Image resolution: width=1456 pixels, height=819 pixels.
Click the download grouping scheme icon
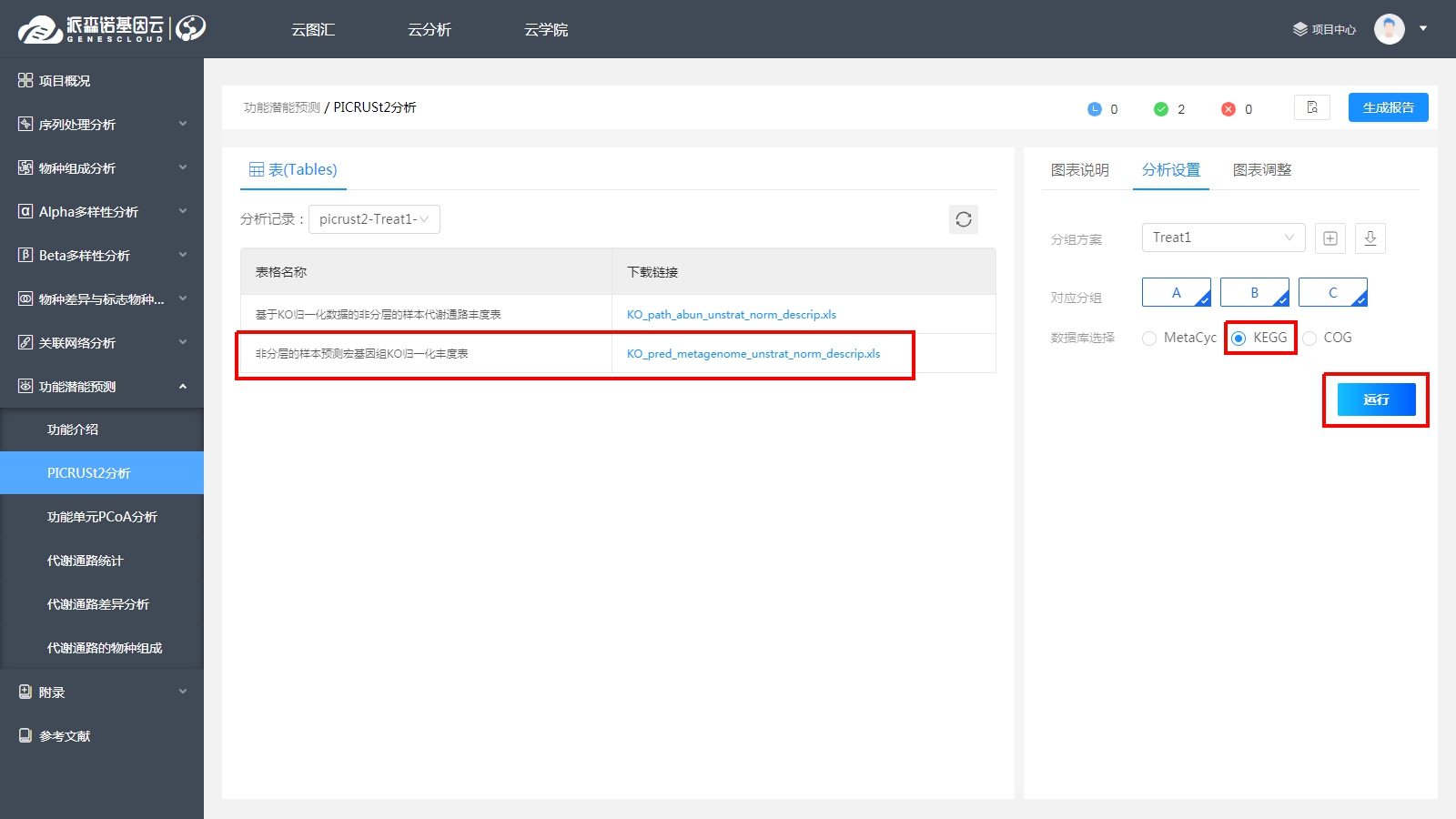1370,238
